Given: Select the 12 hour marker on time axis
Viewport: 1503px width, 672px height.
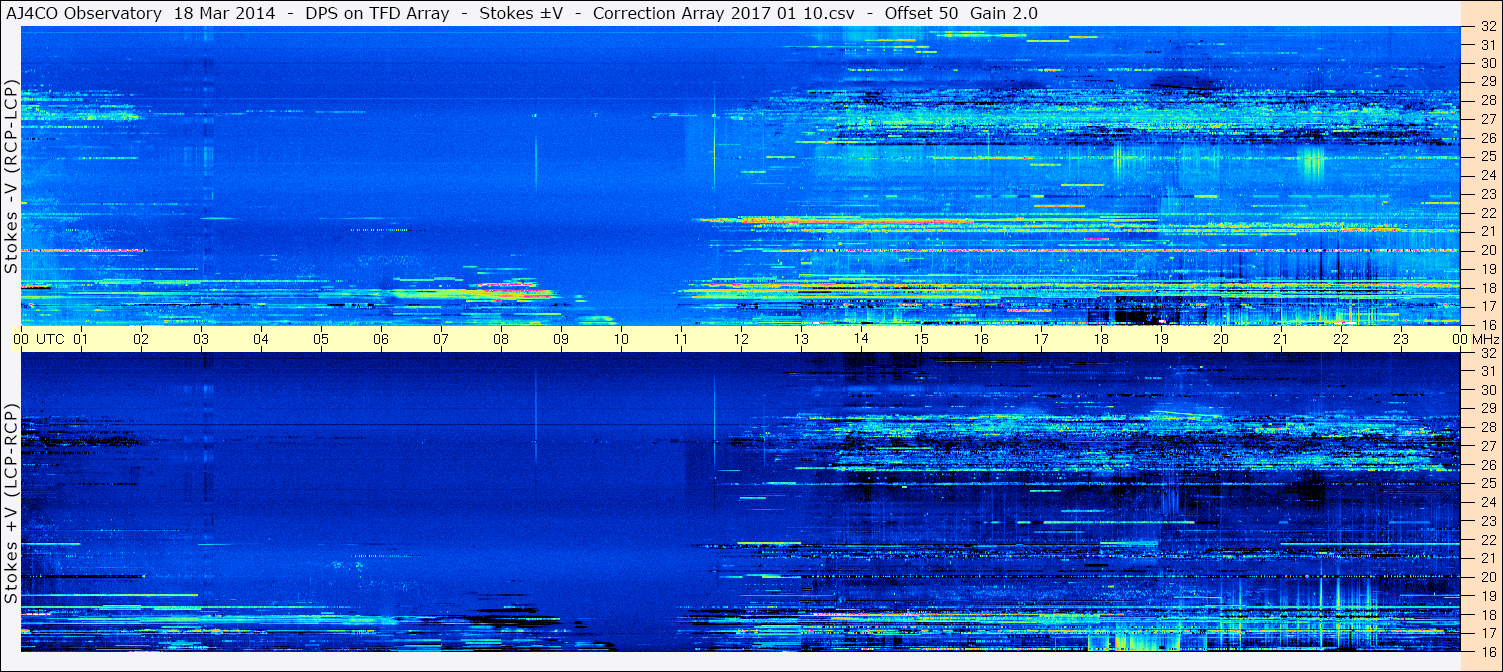Looking at the screenshot, I should tap(741, 339).
